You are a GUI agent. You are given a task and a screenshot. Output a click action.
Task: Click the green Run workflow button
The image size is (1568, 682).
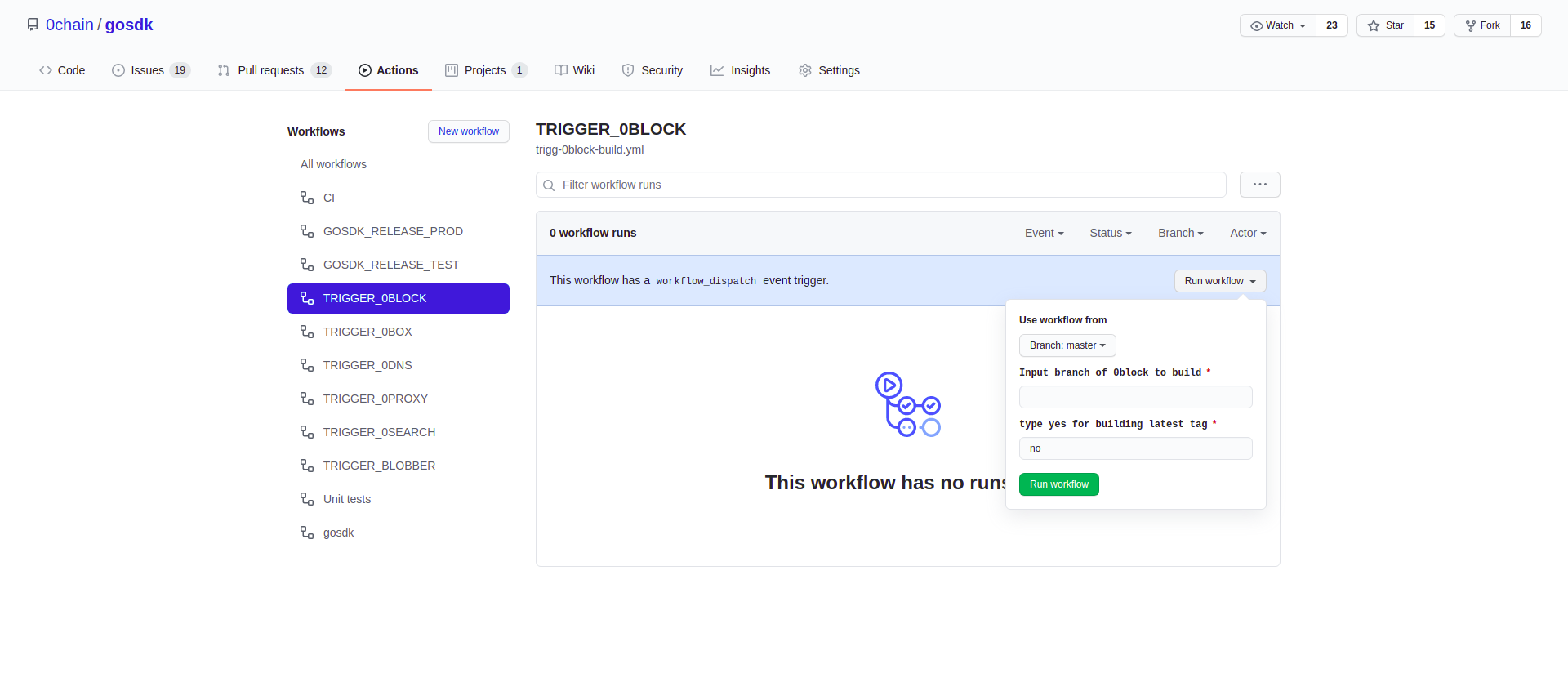[1059, 484]
